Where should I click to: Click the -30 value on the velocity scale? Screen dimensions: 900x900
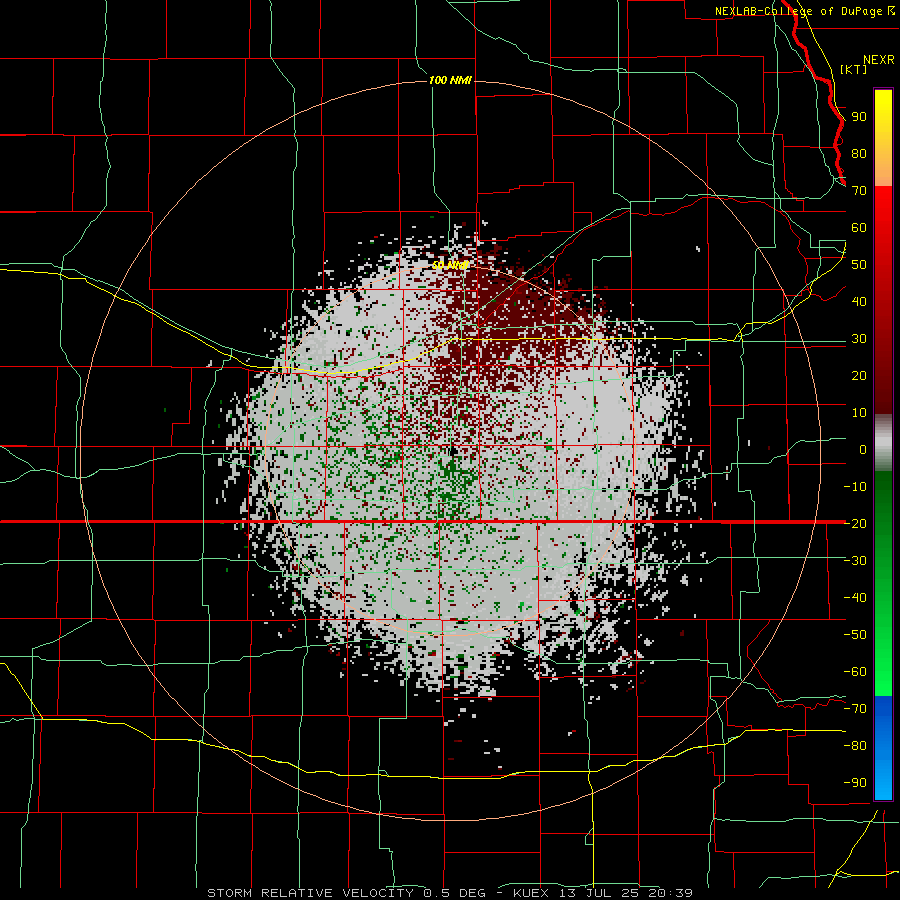(x=855, y=561)
